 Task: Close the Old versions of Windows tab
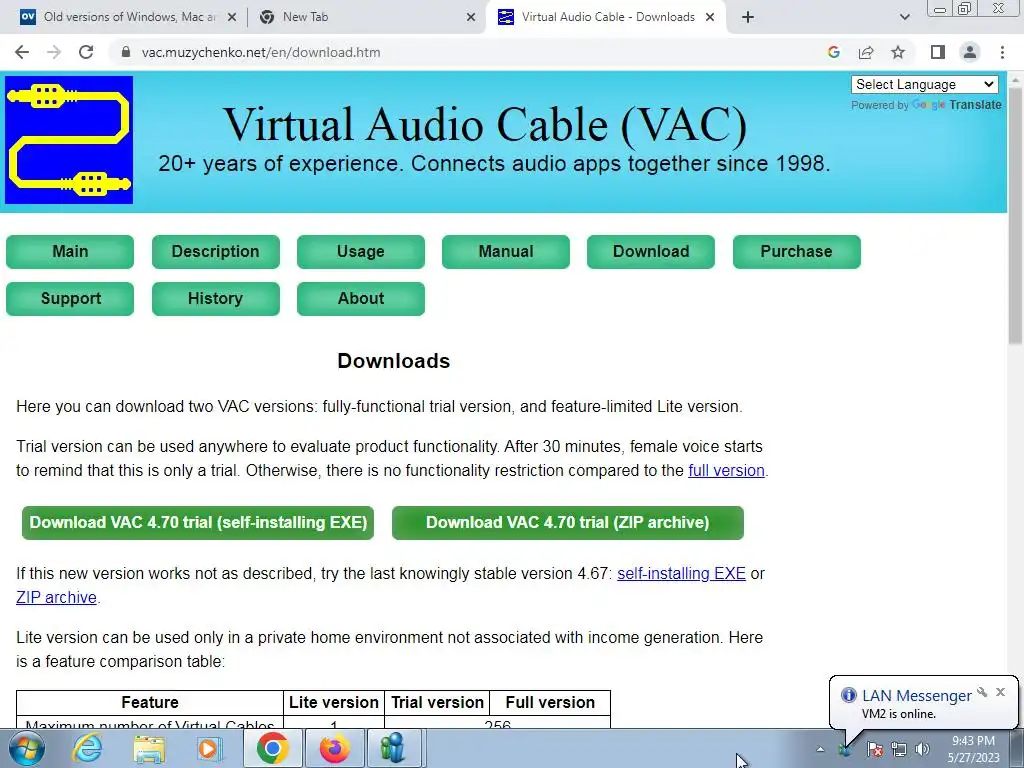pyautogui.click(x=231, y=17)
